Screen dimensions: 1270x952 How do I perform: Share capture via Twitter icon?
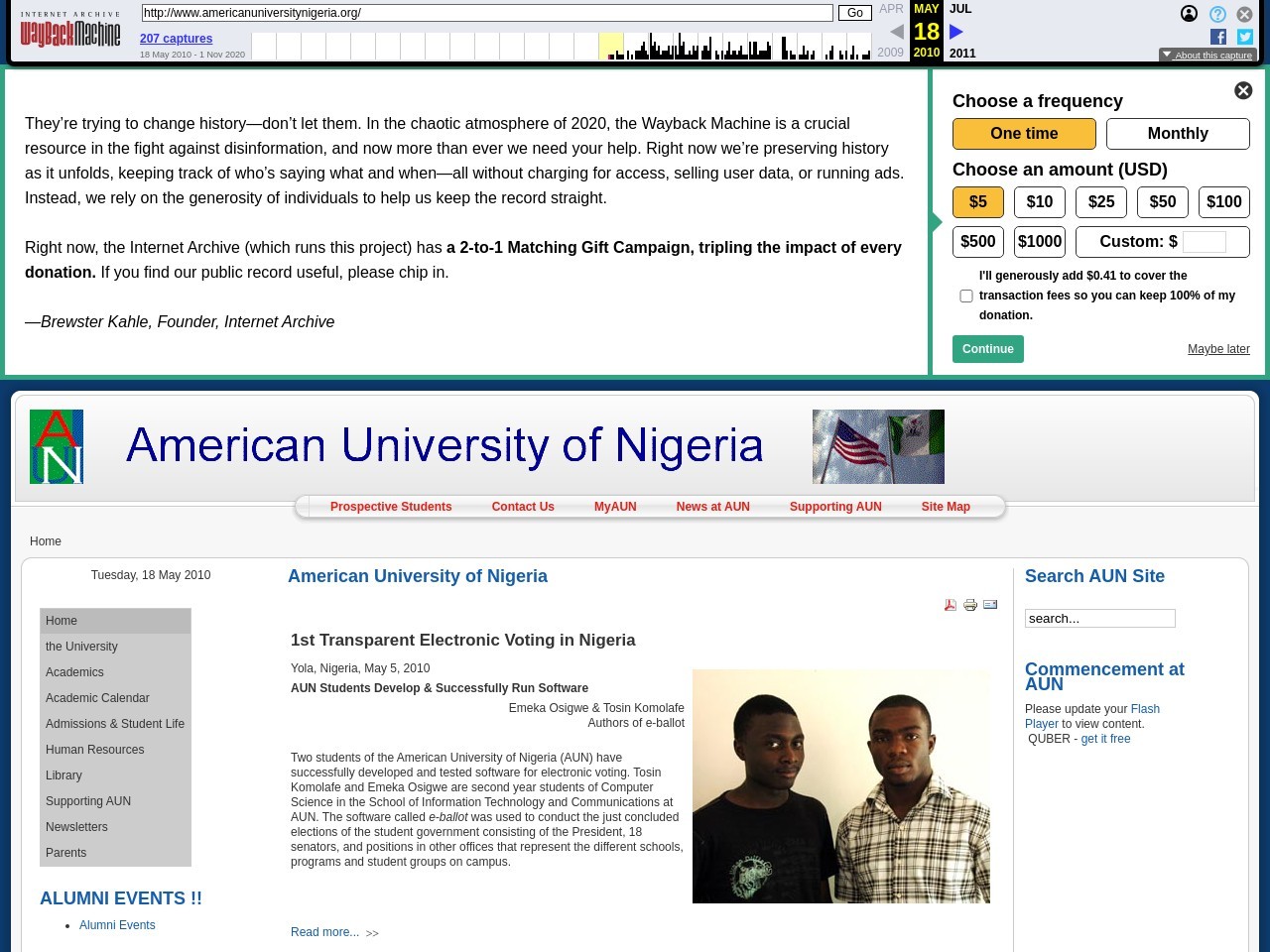tap(1245, 37)
